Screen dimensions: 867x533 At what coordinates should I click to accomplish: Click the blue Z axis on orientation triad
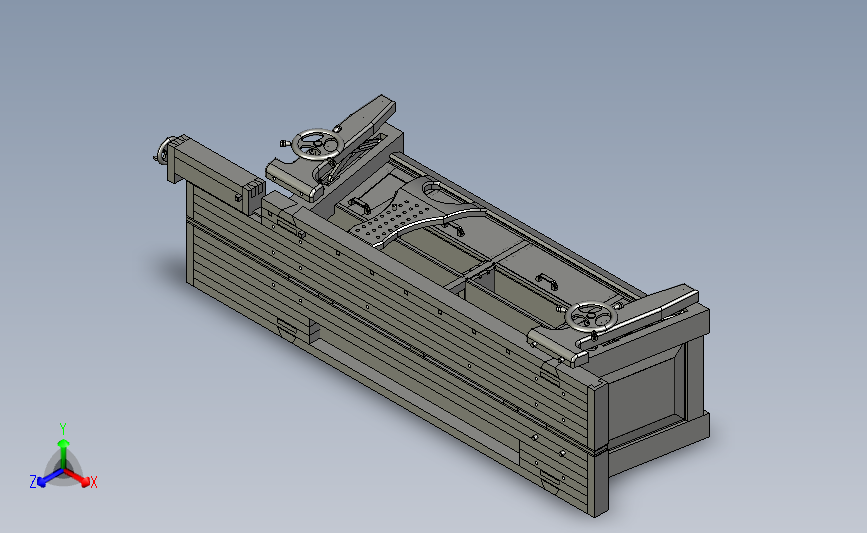pos(46,478)
